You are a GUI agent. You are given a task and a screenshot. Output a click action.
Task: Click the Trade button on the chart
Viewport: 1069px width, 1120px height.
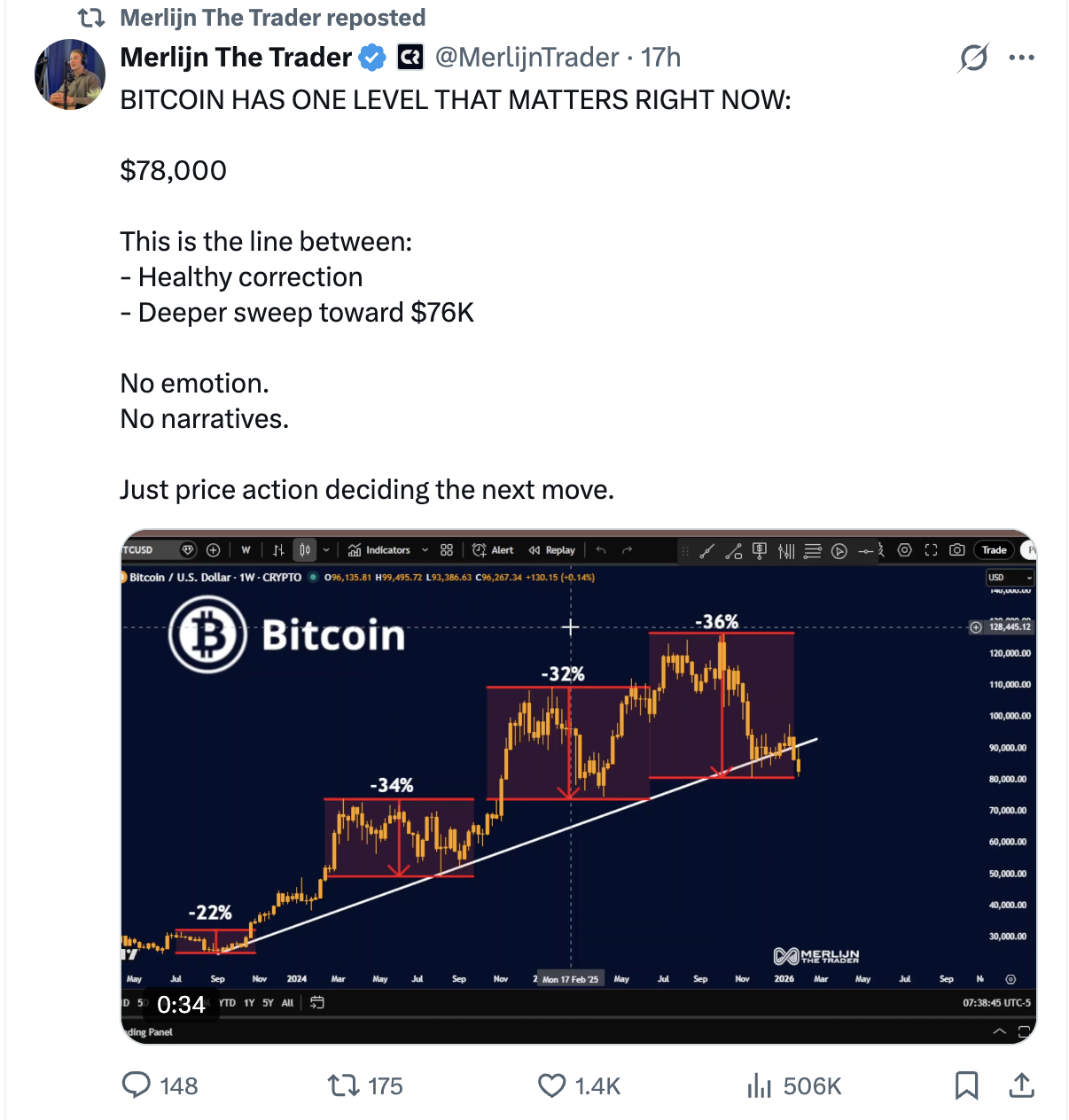[994, 550]
